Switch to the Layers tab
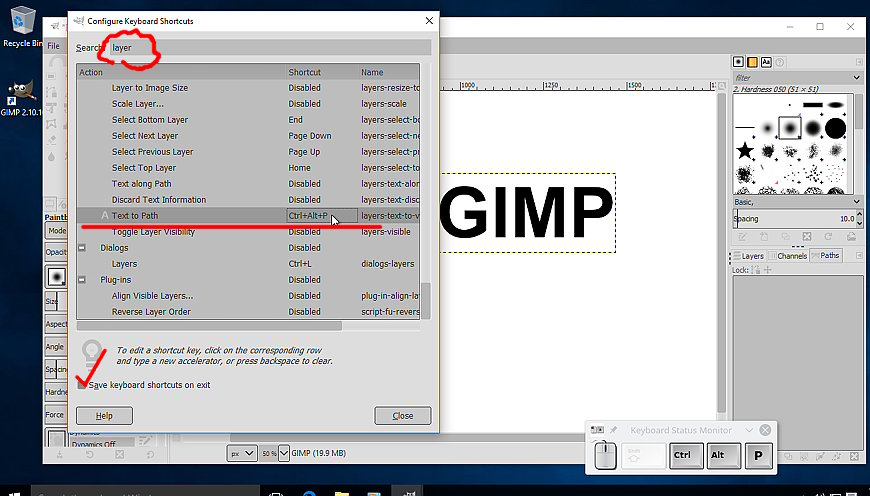Image resolution: width=870 pixels, height=496 pixels. [748, 256]
